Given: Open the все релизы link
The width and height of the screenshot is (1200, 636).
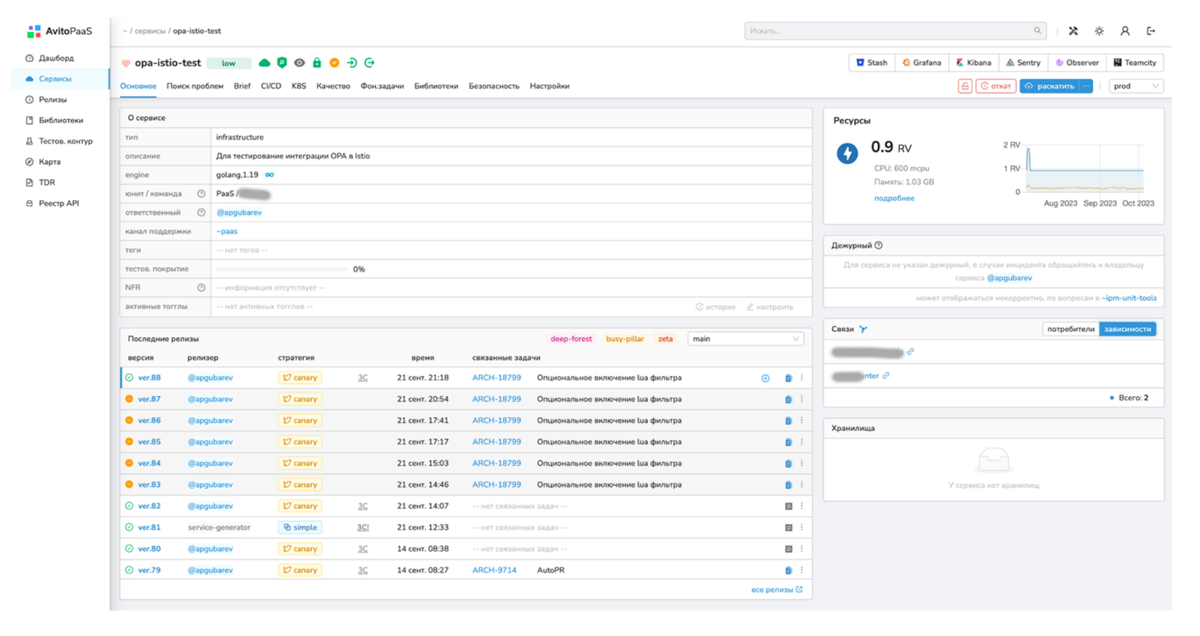Looking at the screenshot, I should pos(777,590).
